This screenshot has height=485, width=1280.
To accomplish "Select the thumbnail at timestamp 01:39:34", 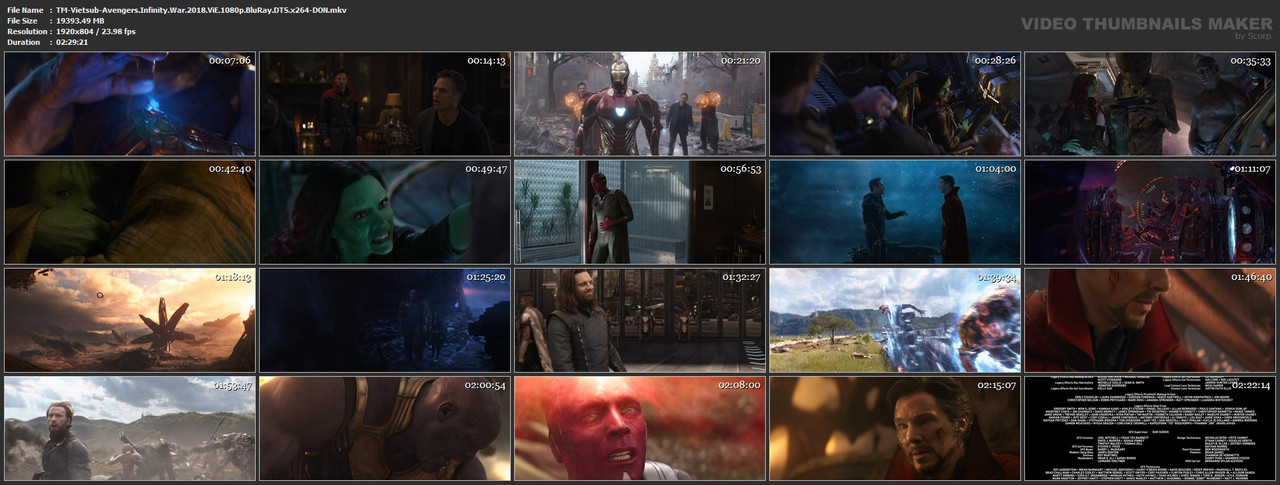I will point(895,320).
